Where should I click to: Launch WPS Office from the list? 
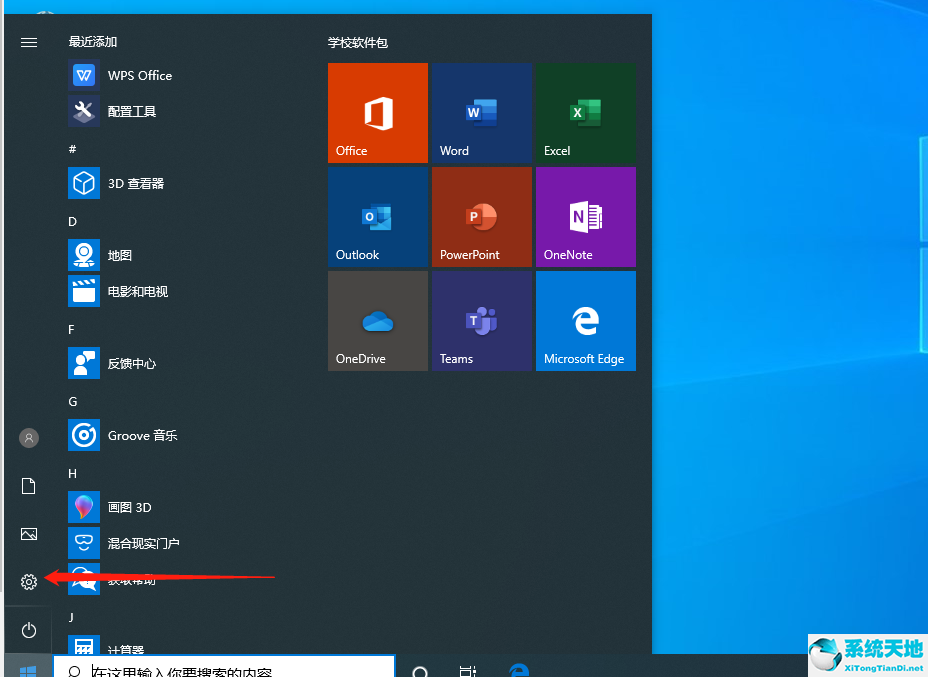click(139, 76)
